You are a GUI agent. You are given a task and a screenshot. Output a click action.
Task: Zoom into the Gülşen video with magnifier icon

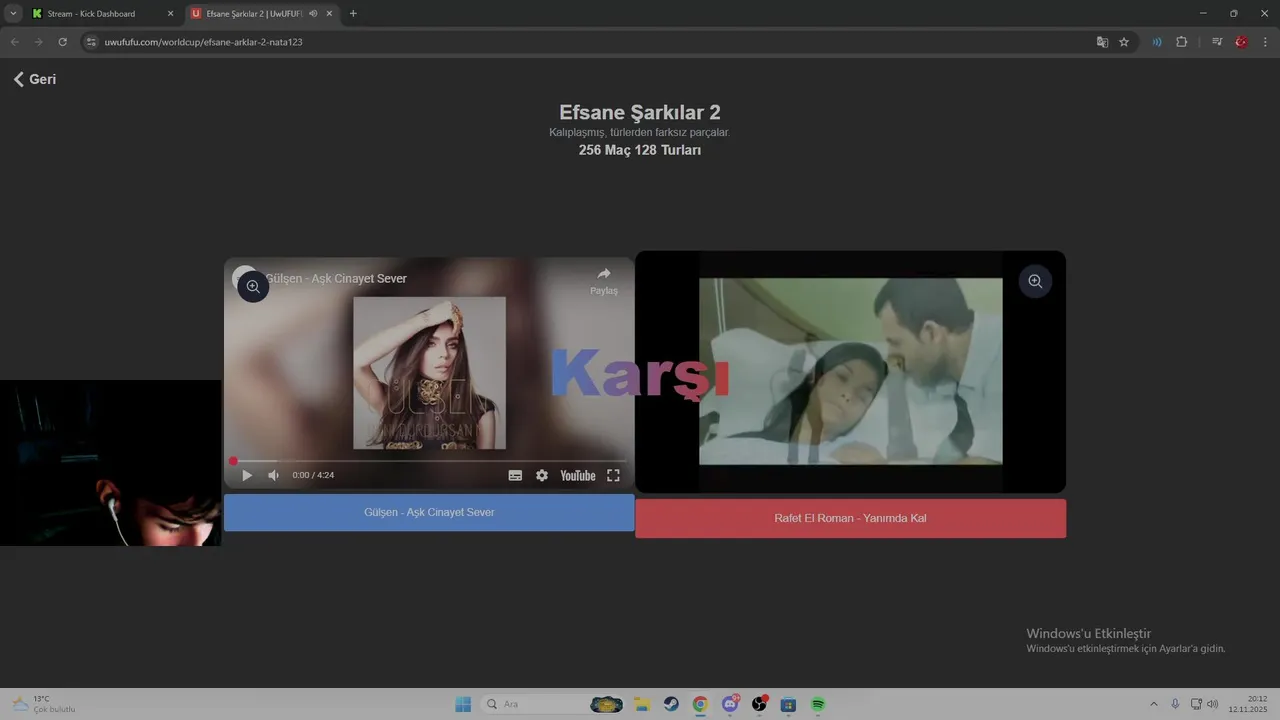[253, 287]
